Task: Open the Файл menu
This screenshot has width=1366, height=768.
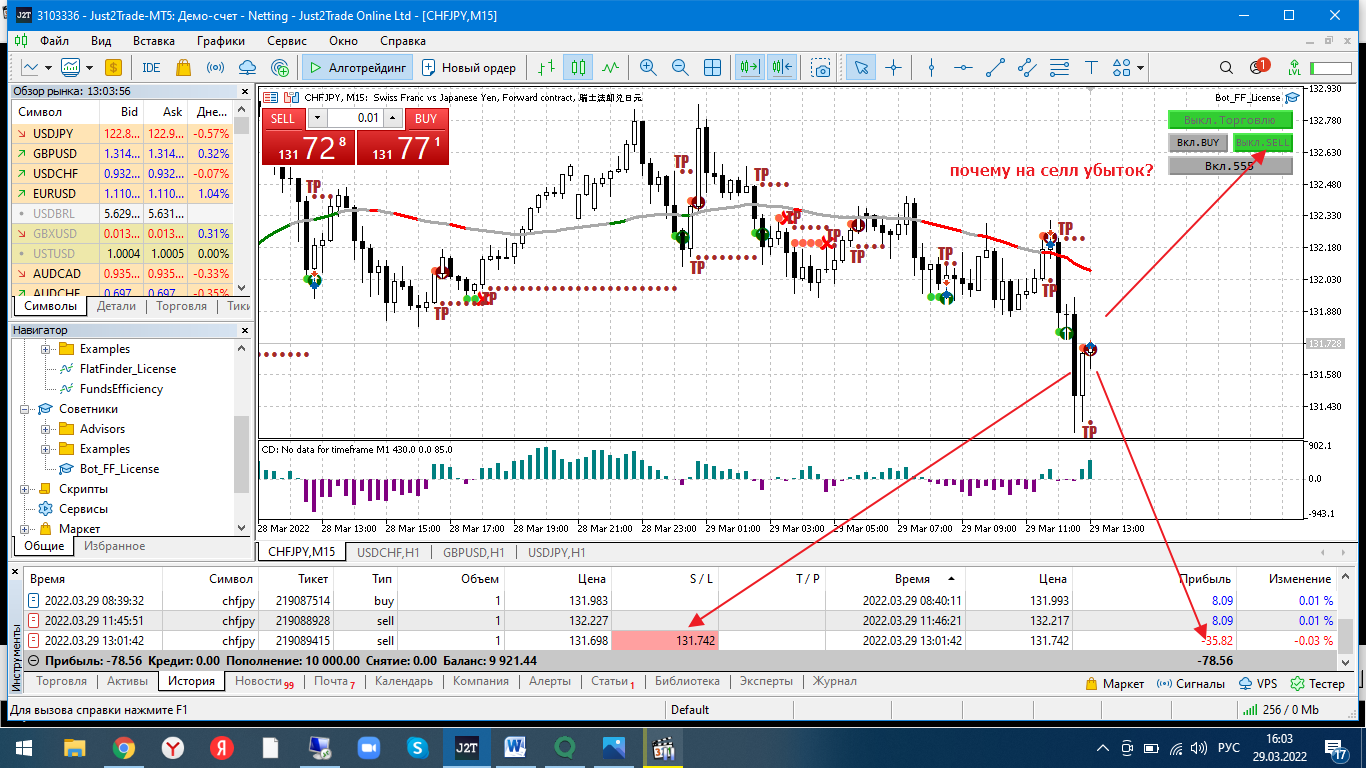Action: 54,41
